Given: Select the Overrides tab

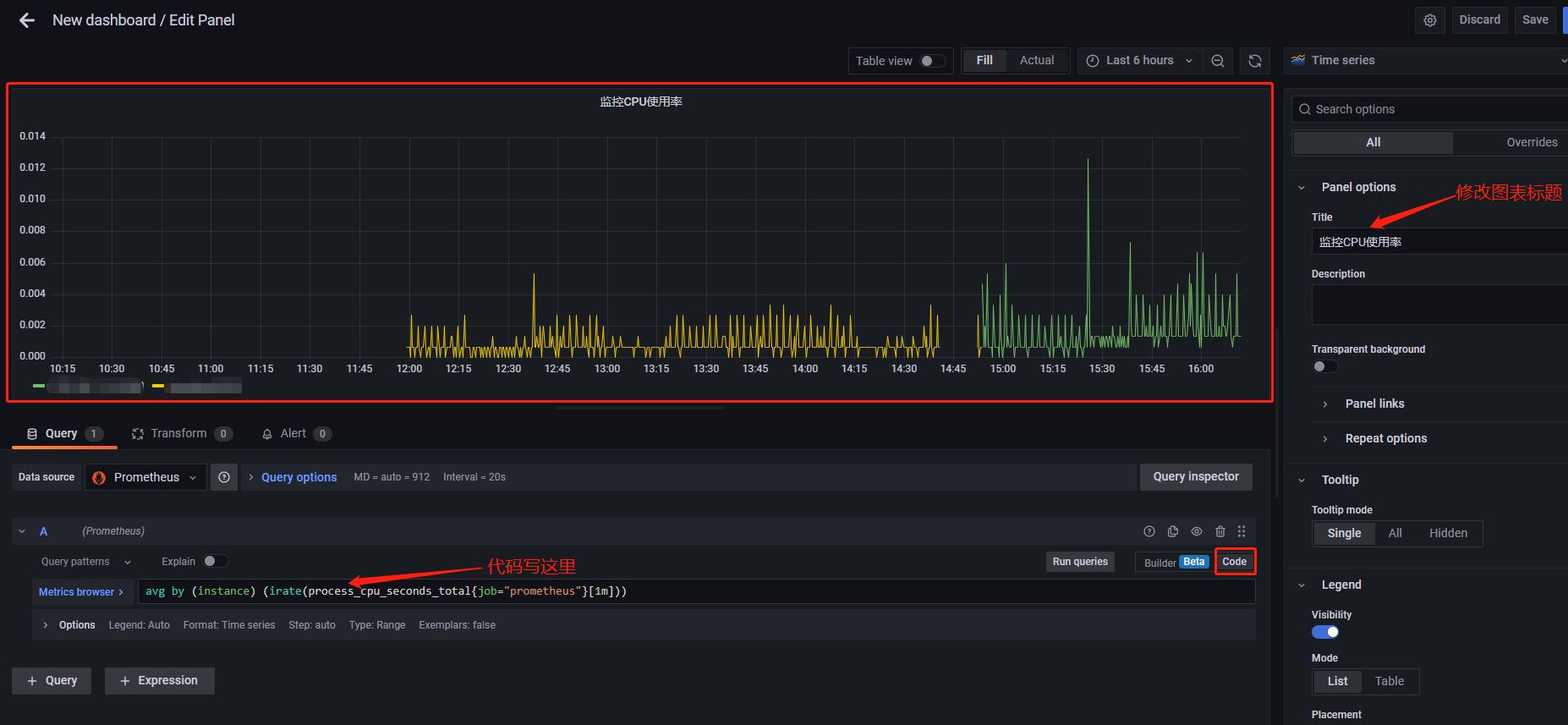Looking at the screenshot, I should tap(1532, 142).
